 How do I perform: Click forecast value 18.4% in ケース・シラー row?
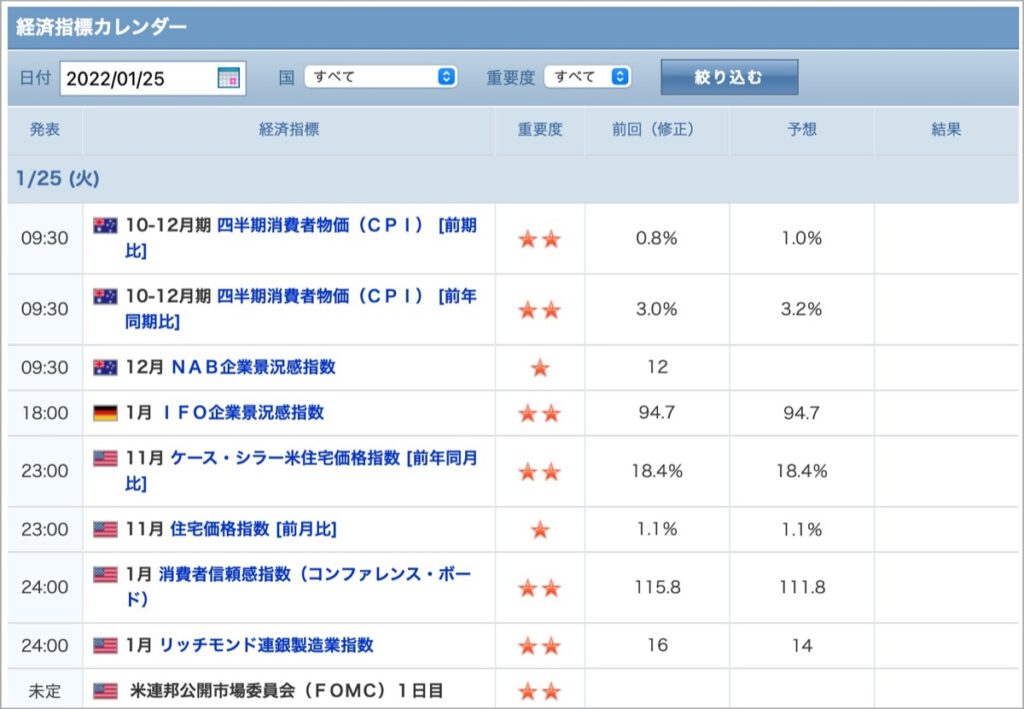point(802,471)
